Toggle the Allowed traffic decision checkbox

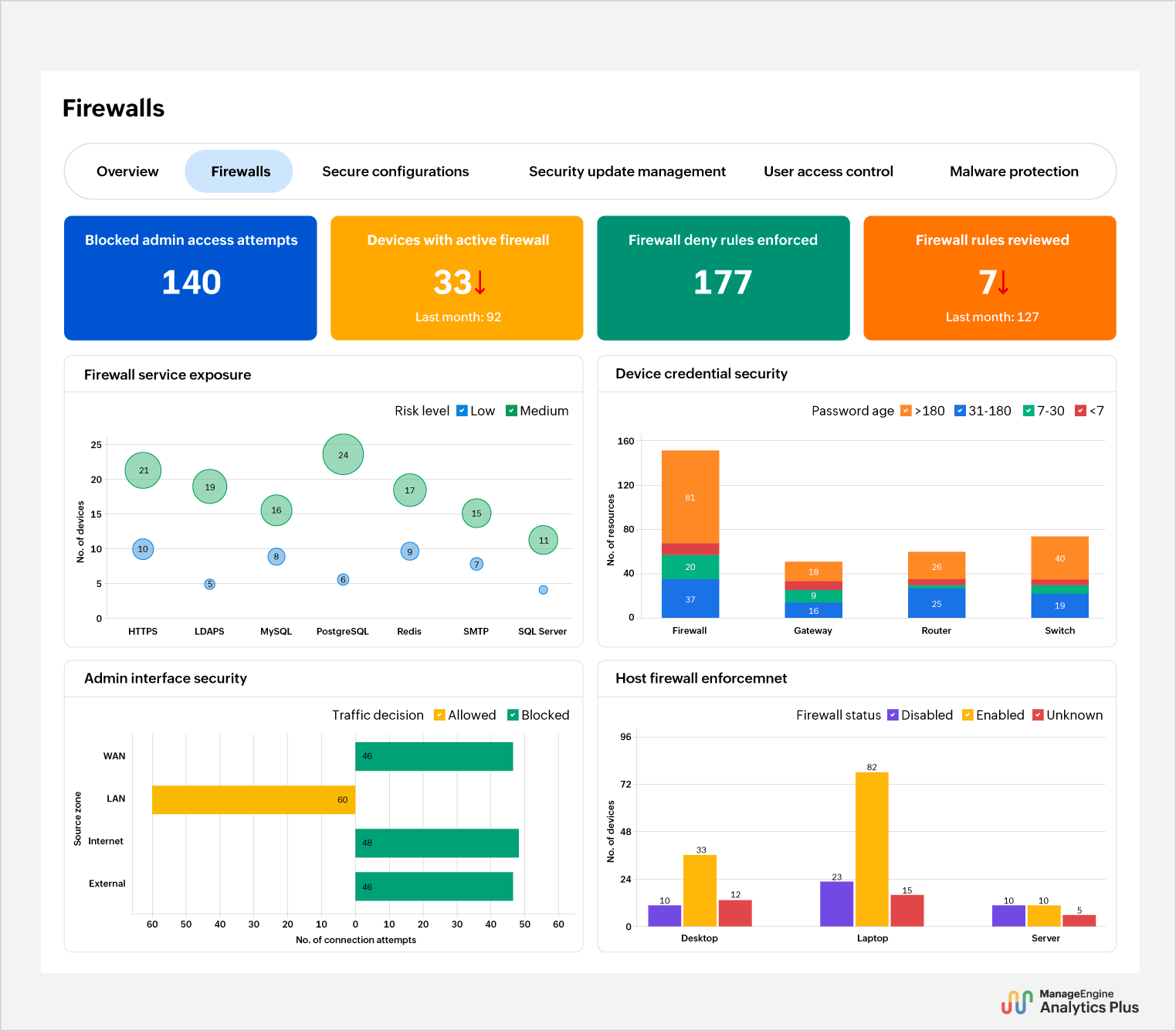click(439, 715)
